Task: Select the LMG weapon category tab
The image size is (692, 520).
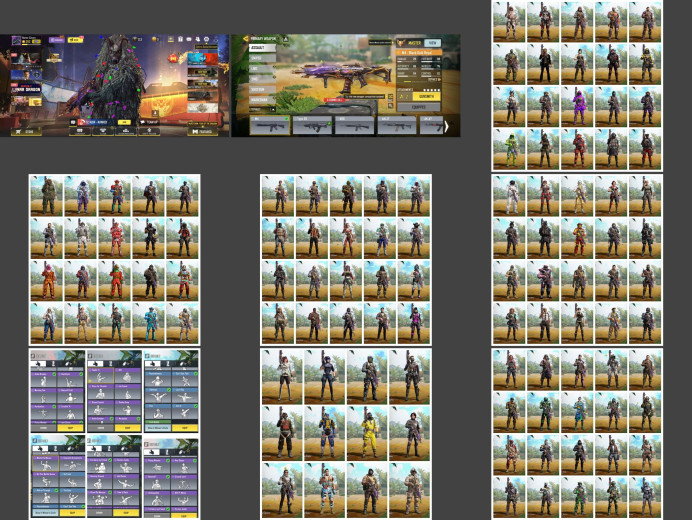Action: click(262, 68)
